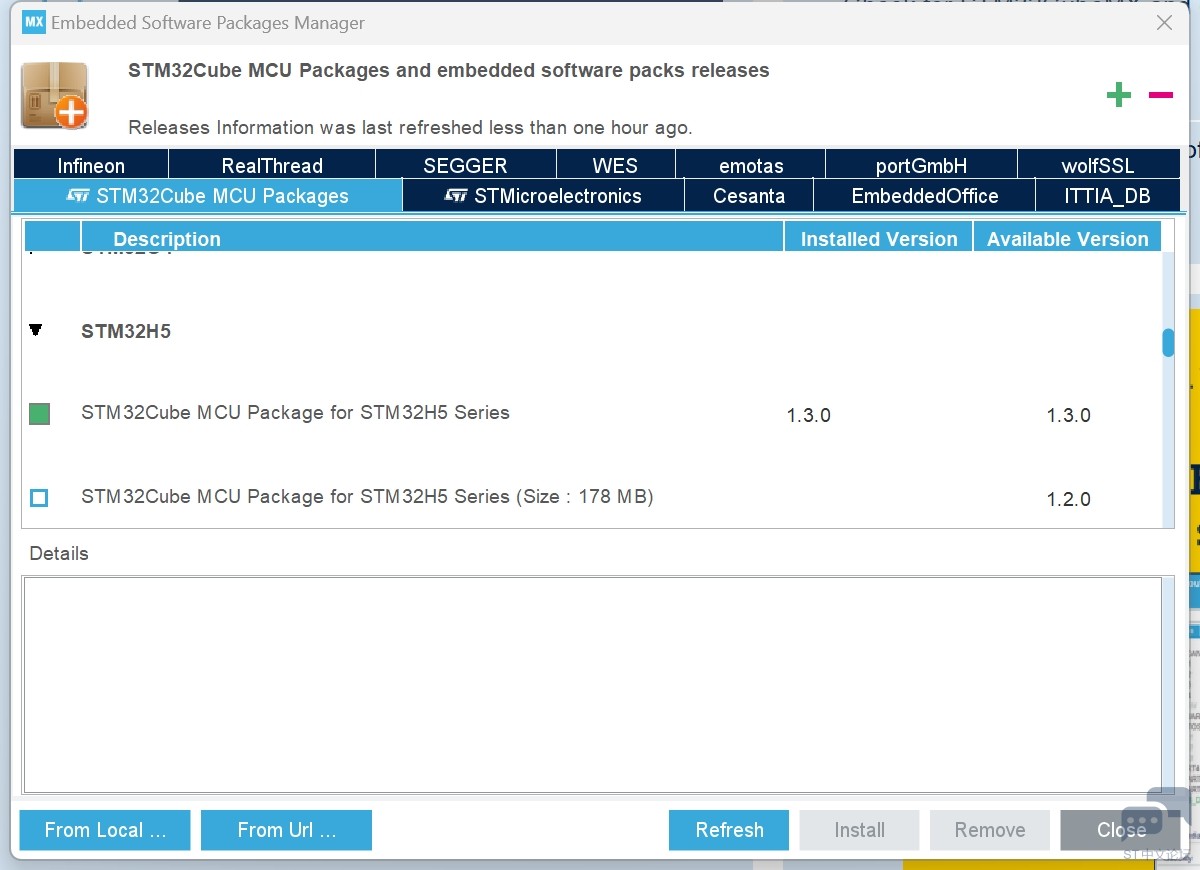This screenshot has width=1200, height=870.
Task: Click the Available Version column header
Action: click(1067, 238)
